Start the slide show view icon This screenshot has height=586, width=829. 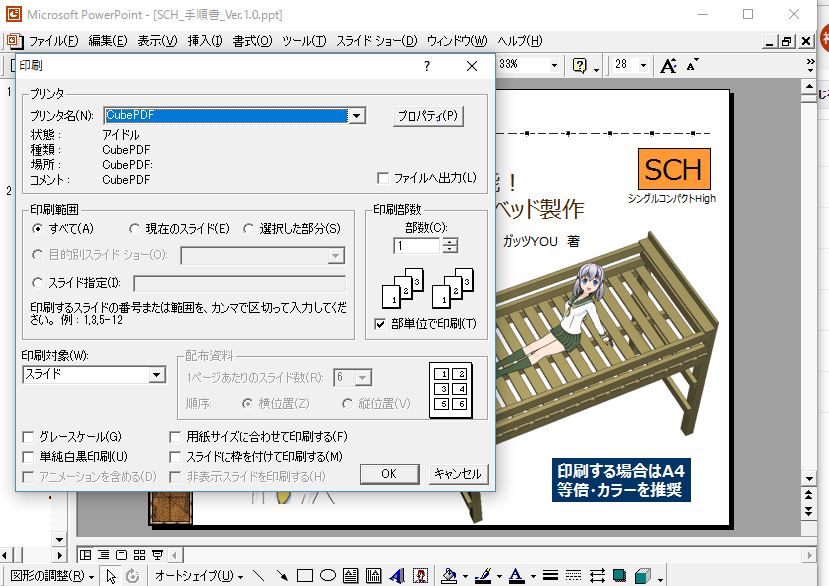(157, 555)
